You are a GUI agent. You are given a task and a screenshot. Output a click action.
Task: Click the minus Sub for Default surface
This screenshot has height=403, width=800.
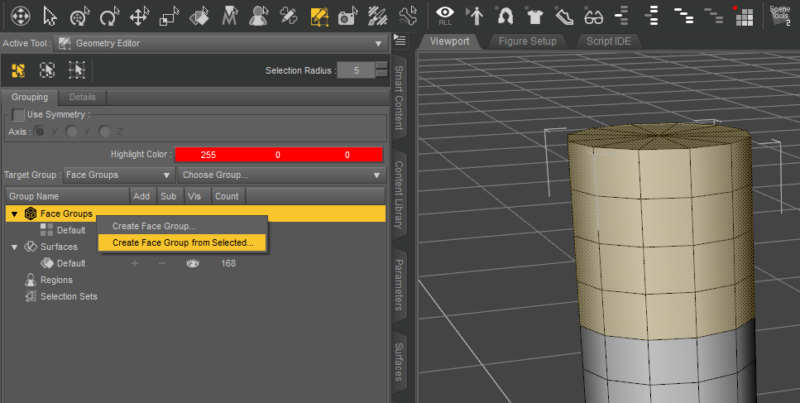pos(162,263)
